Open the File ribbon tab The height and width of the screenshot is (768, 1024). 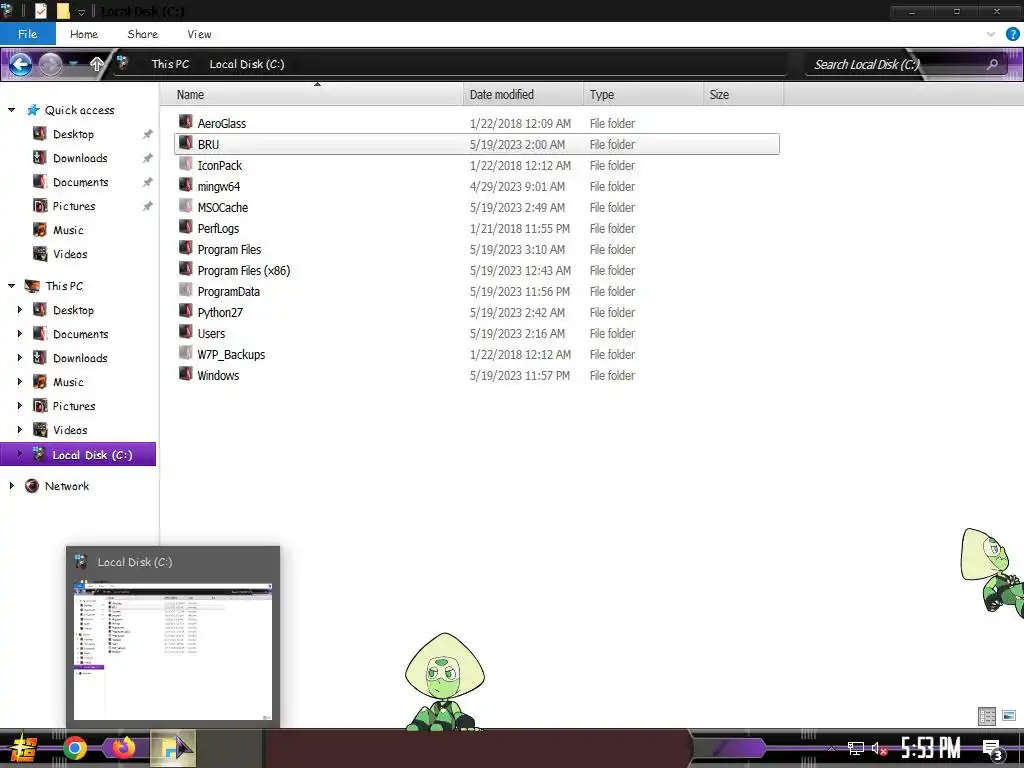pyautogui.click(x=27, y=34)
